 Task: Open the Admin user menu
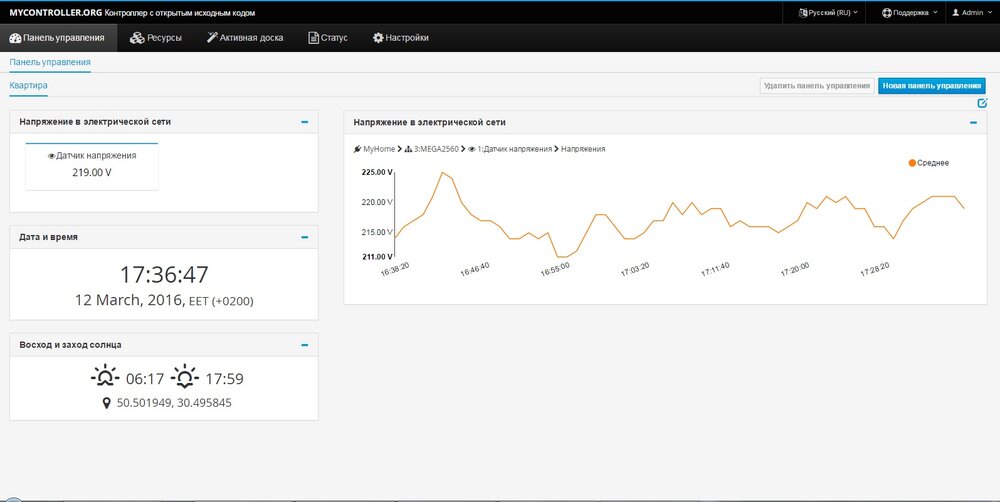(x=972, y=12)
